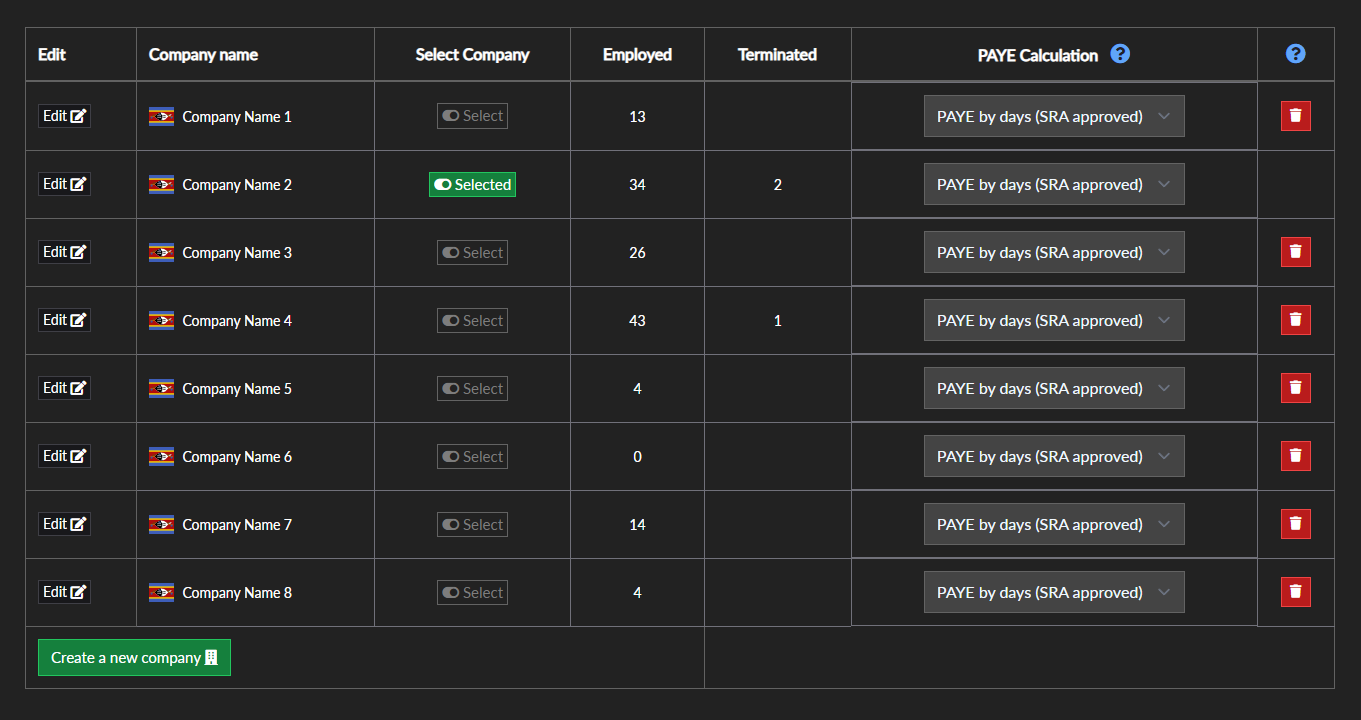Click the Employed column header
This screenshot has width=1361, height=720.
click(x=637, y=55)
